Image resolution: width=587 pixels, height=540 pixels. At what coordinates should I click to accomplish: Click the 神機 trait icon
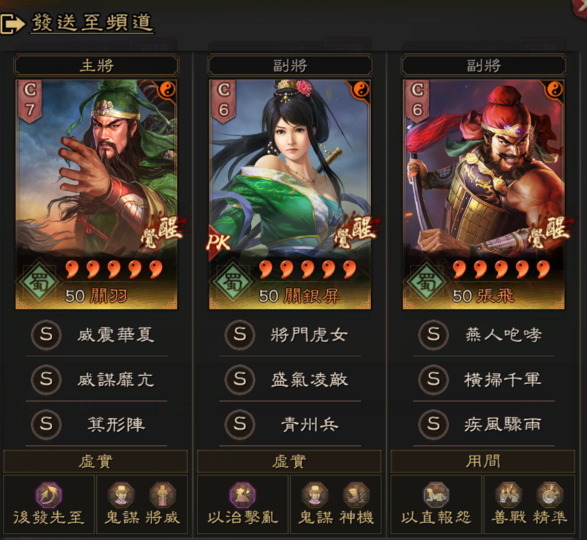[x=356, y=495]
